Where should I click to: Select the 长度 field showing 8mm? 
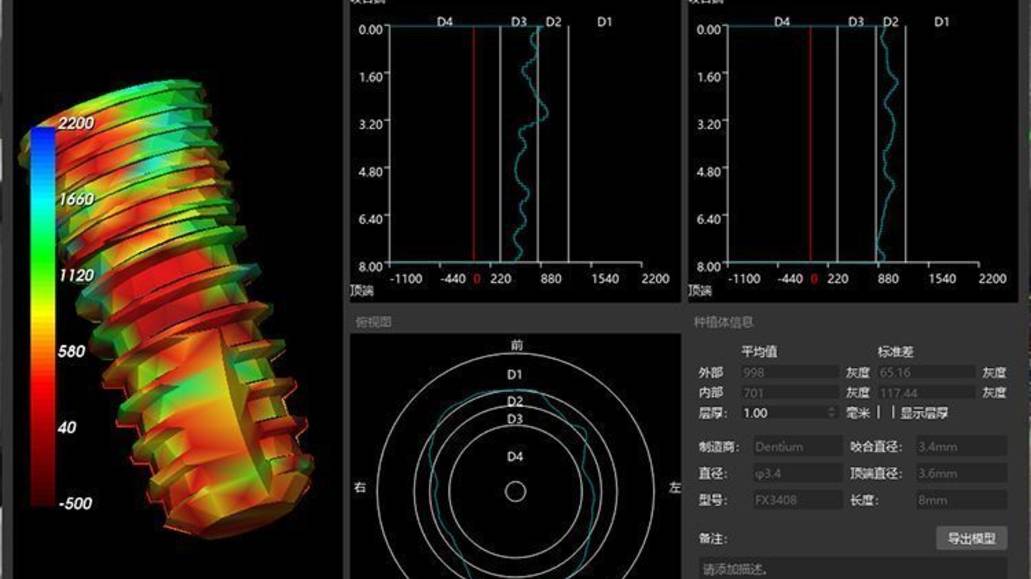[x=961, y=500]
